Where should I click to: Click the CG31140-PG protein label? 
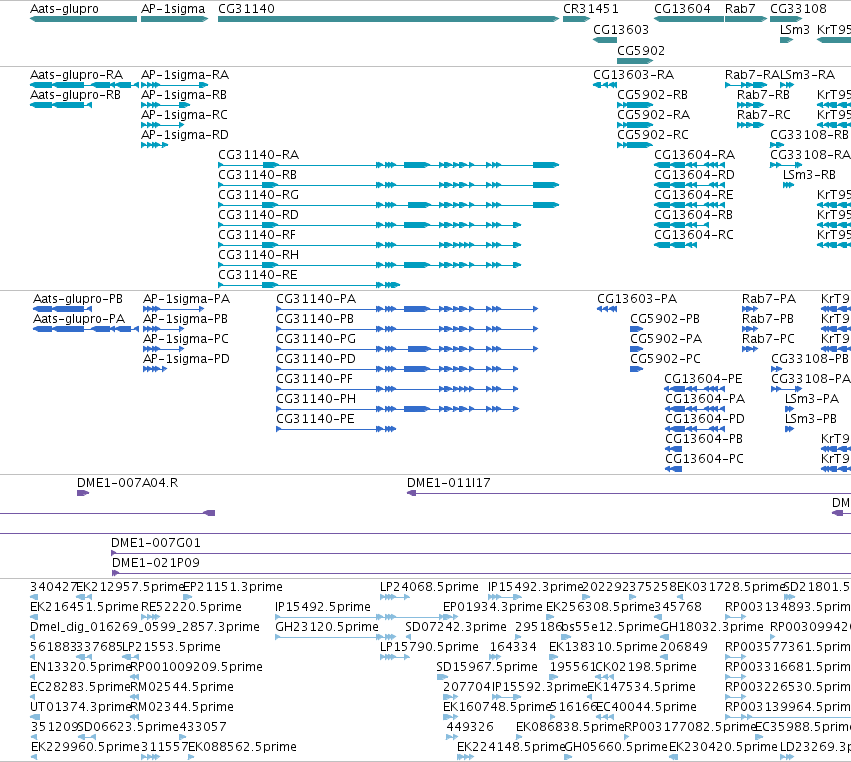[316, 339]
